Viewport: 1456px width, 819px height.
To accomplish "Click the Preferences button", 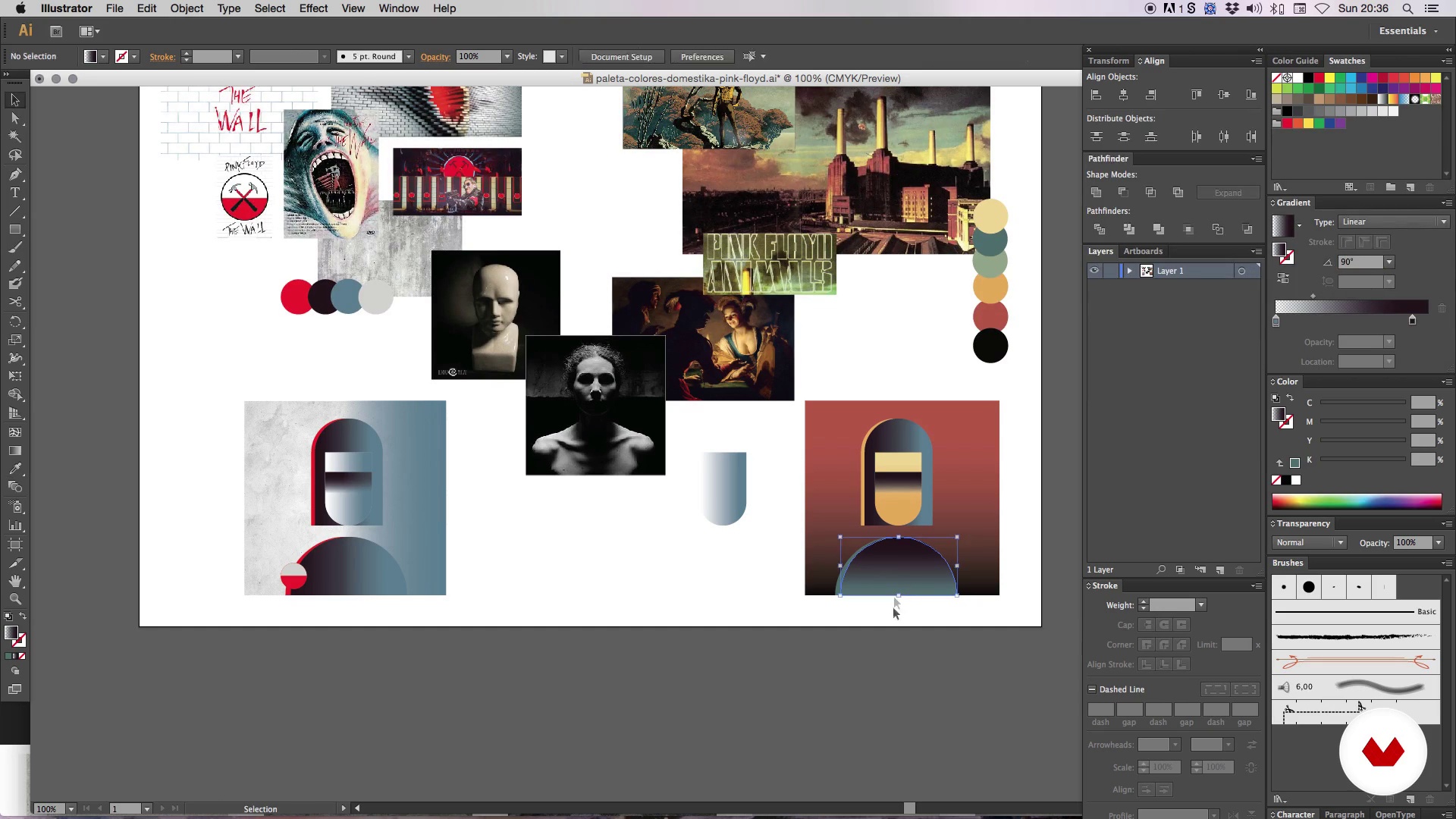I will click(x=701, y=57).
